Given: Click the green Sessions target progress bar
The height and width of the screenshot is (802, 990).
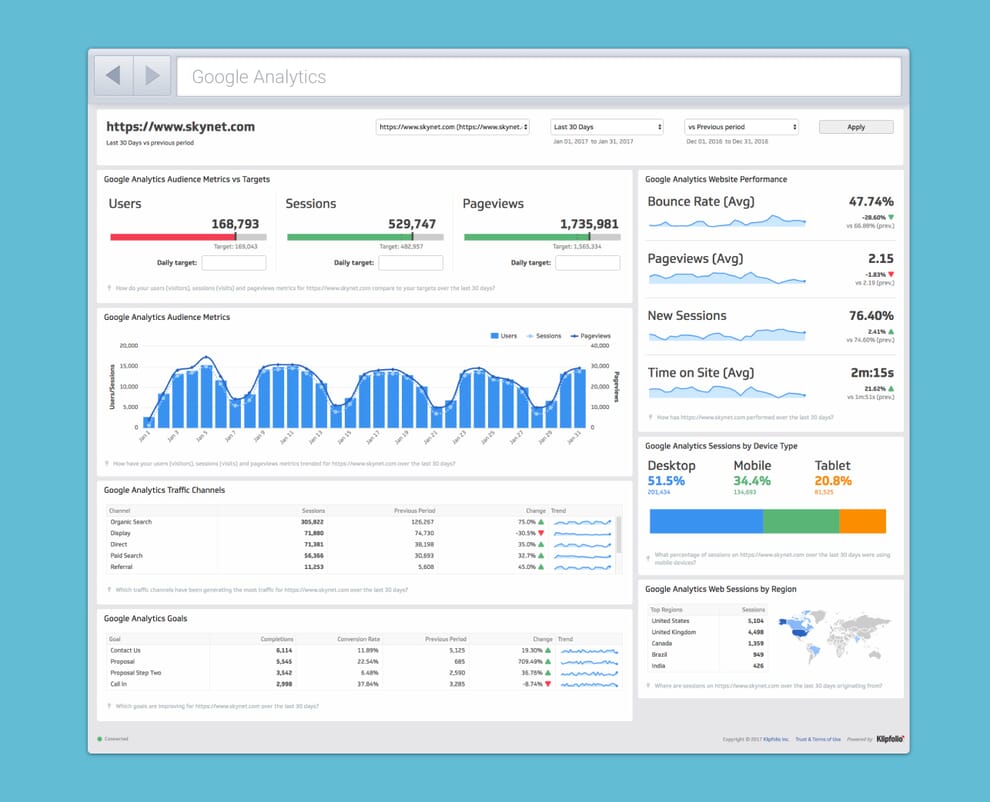Looking at the screenshot, I should click(349, 237).
